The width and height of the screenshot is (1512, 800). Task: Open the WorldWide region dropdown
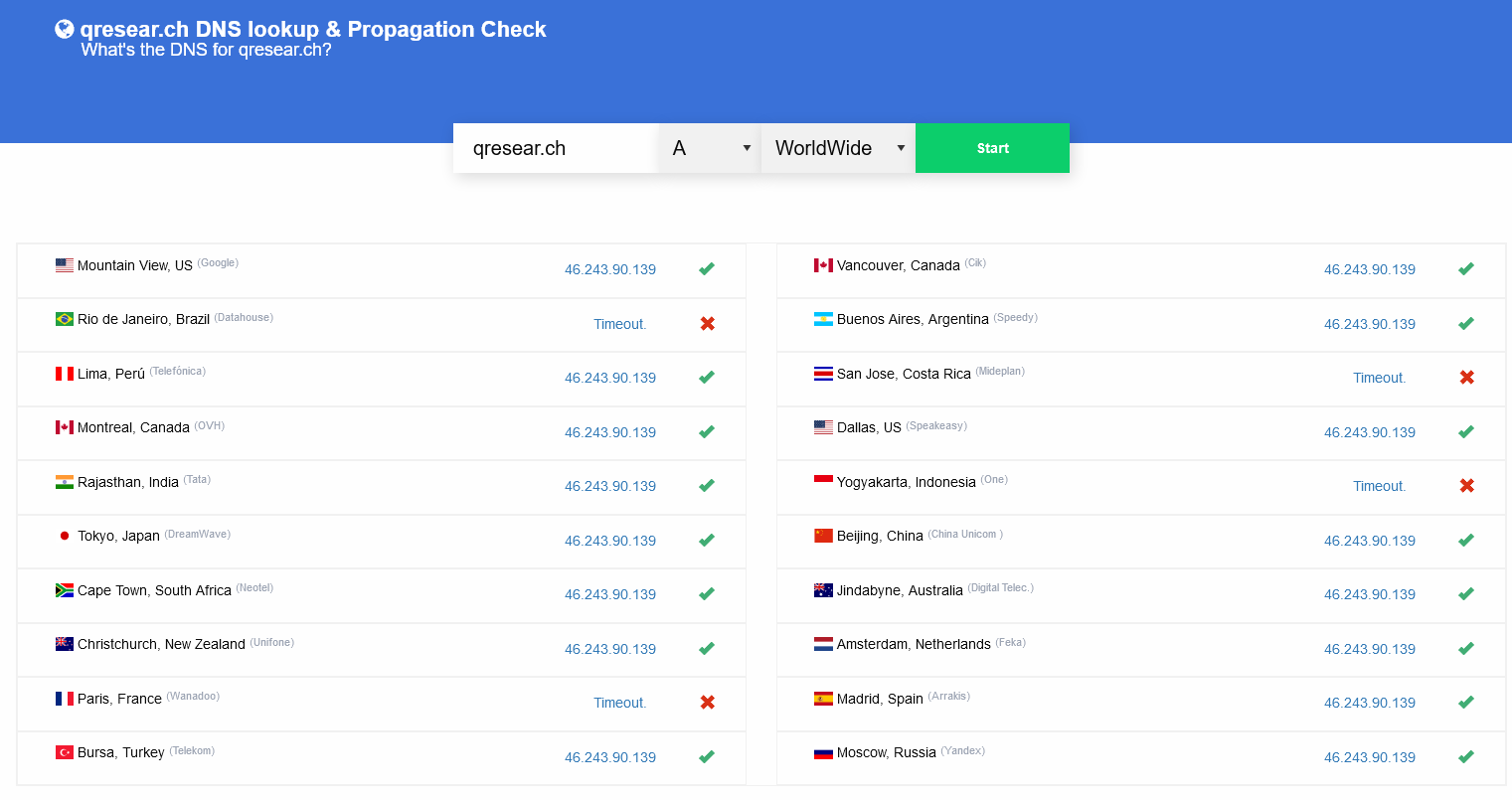pyautogui.click(x=838, y=148)
